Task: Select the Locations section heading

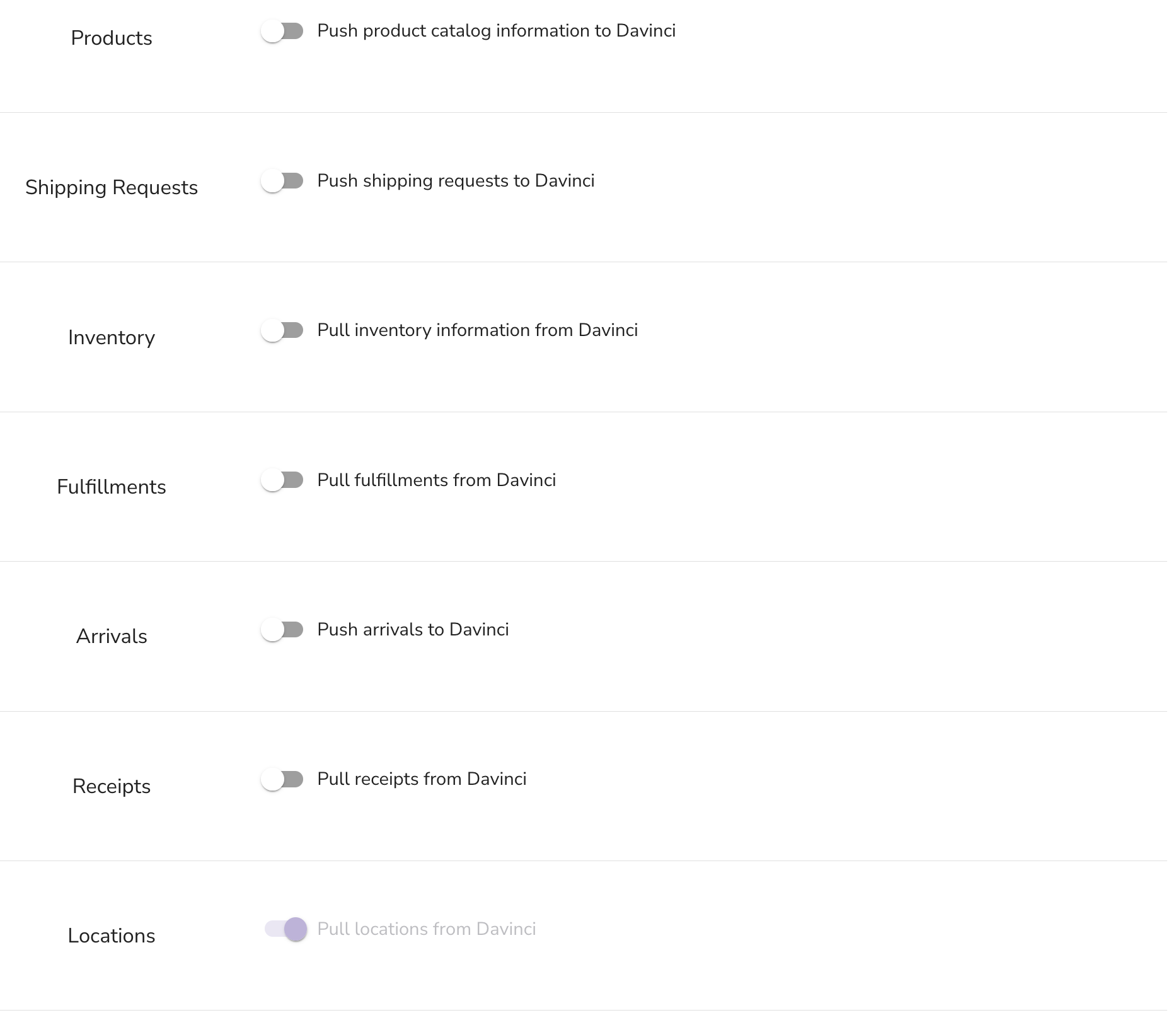Action: coord(112,936)
